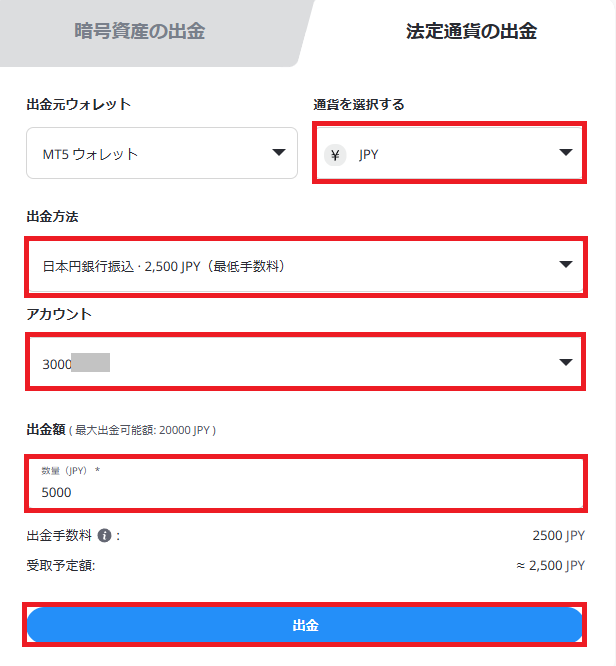Focus the 数量 (JPY) amount input field
Image resolution: width=616 pixels, height=666 pixels.
click(x=306, y=483)
